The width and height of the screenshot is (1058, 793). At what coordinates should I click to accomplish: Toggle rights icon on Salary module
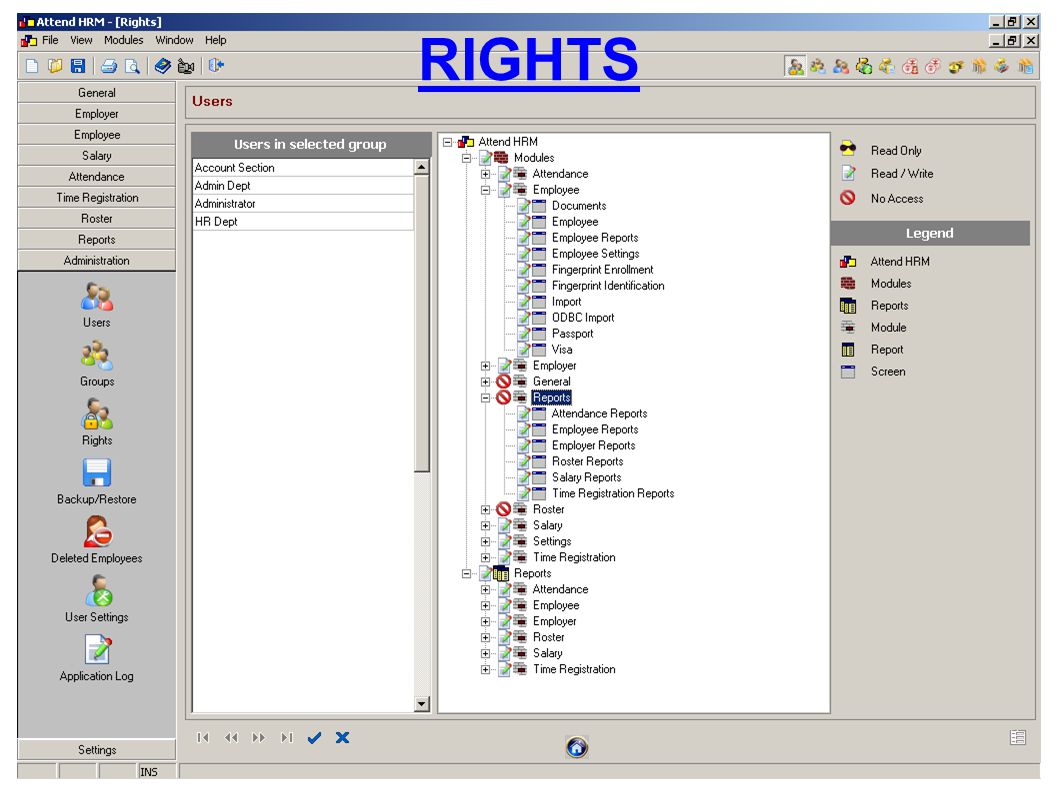504,525
